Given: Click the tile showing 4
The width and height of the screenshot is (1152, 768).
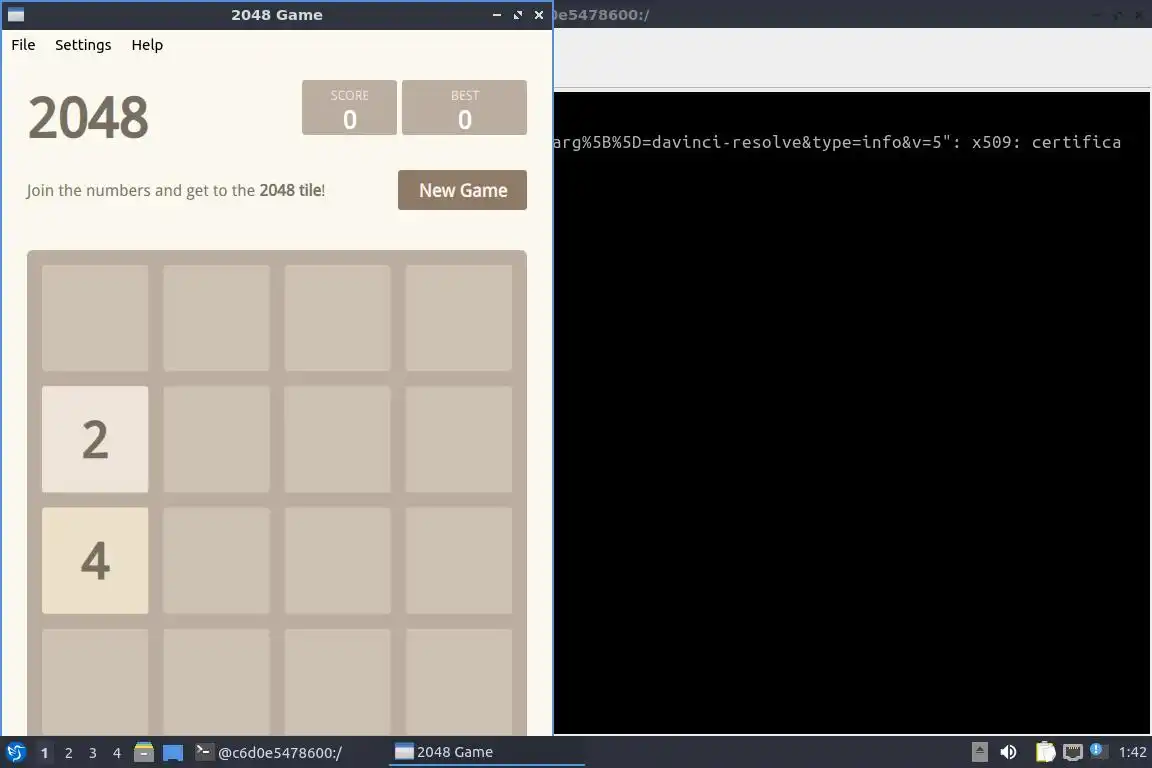Looking at the screenshot, I should pyautogui.click(x=95, y=561).
